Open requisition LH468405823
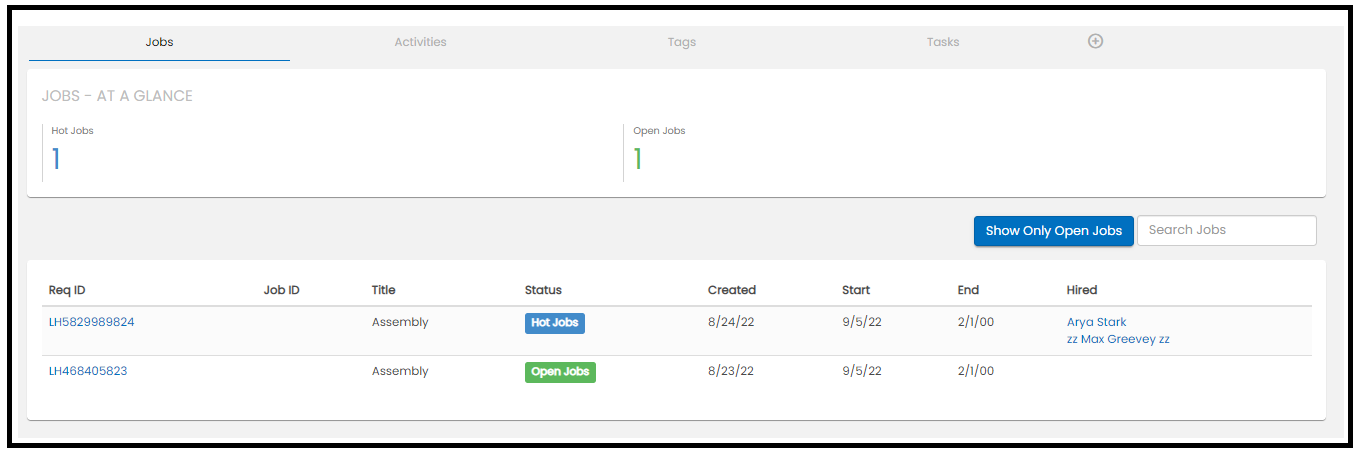The image size is (1358, 450). click(x=88, y=371)
